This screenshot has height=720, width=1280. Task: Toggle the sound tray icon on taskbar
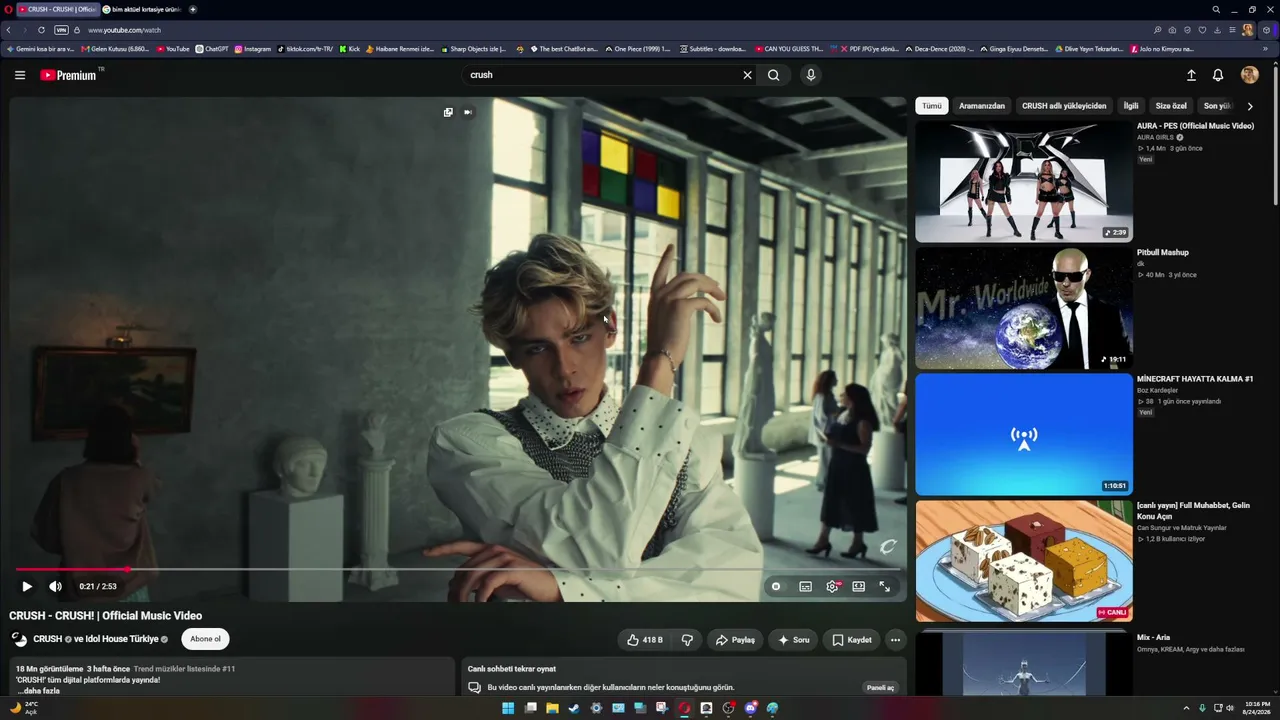(1230, 708)
